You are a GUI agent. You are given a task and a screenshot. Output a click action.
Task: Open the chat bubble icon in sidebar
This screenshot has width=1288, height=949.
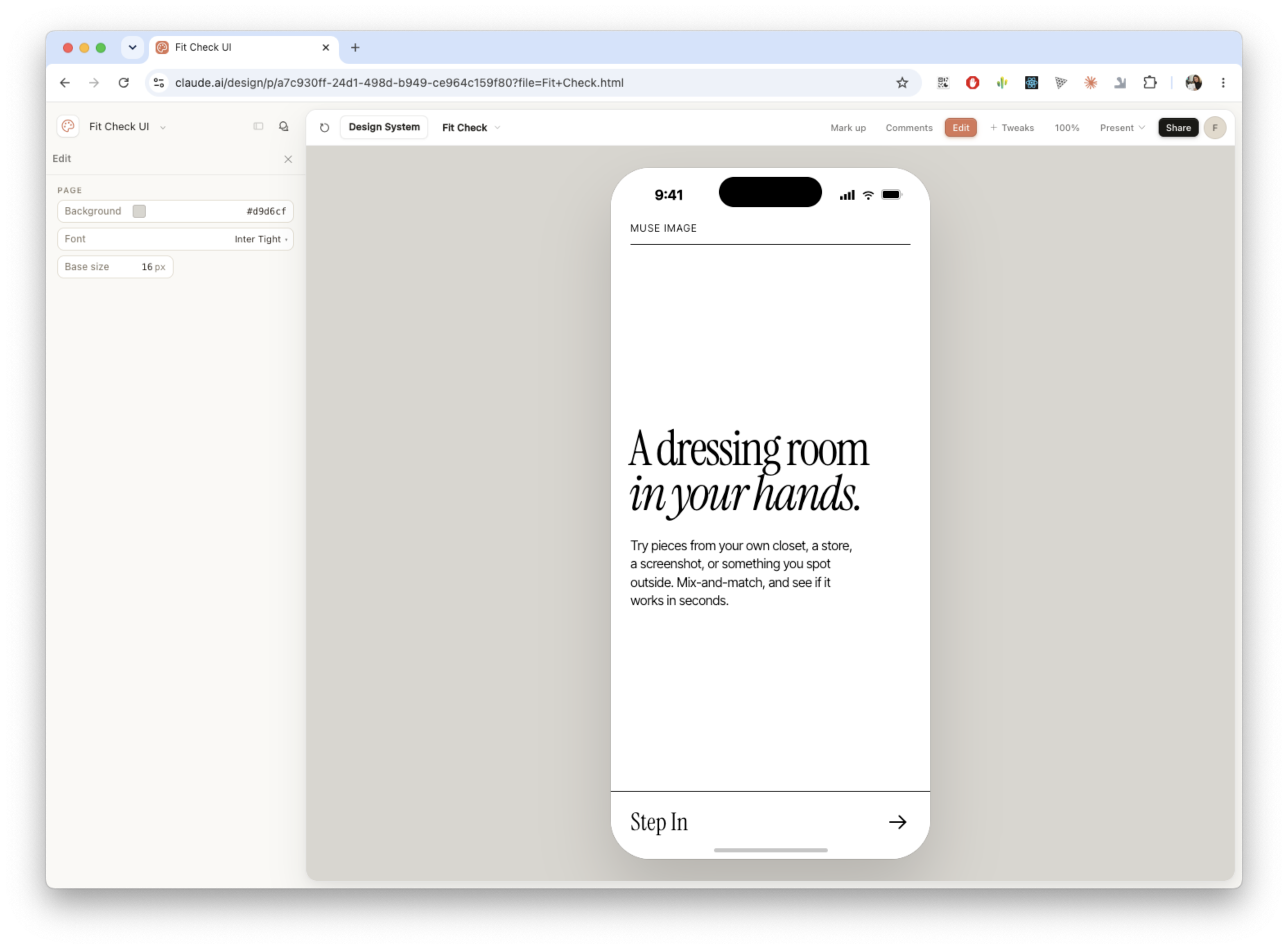click(284, 127)
